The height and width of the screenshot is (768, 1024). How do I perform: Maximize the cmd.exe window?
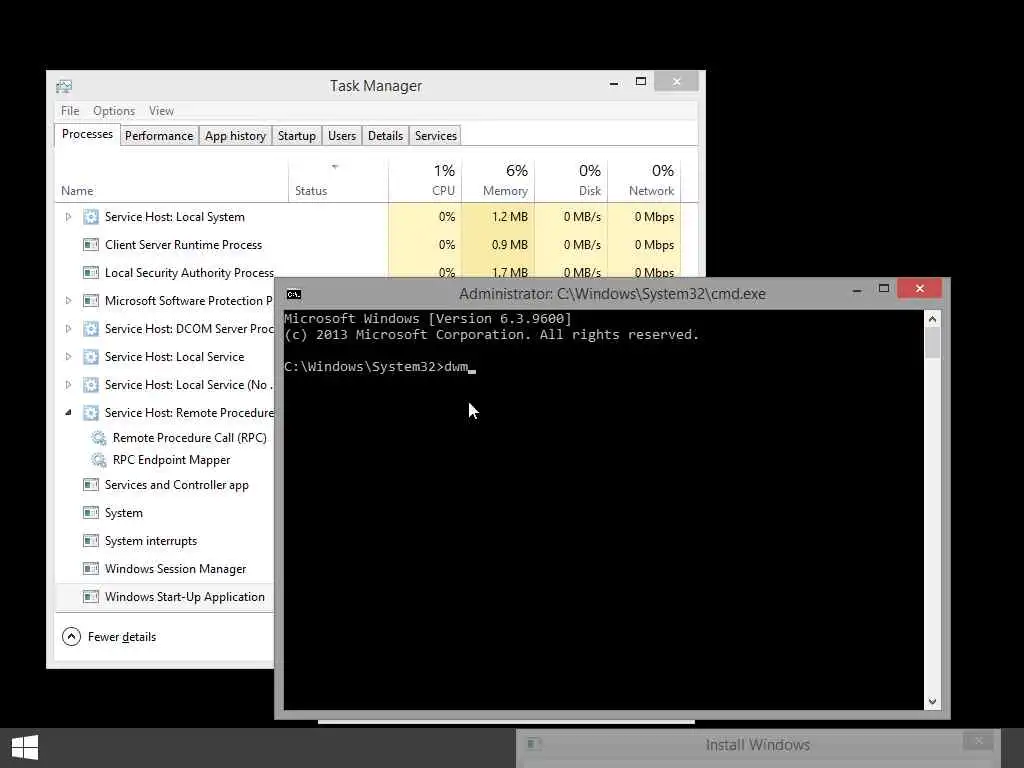pos(884,289)
